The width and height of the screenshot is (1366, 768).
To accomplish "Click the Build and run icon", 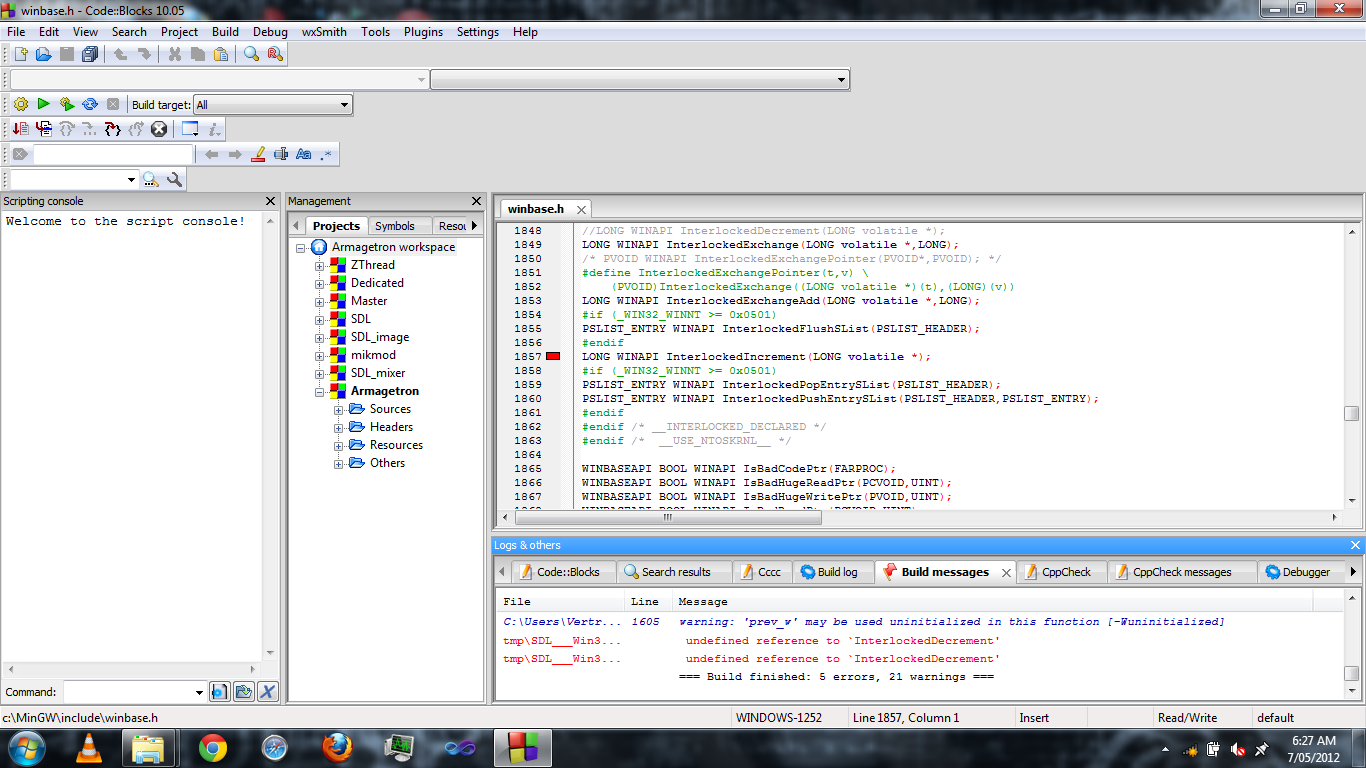I will click(x=67, y=104).
